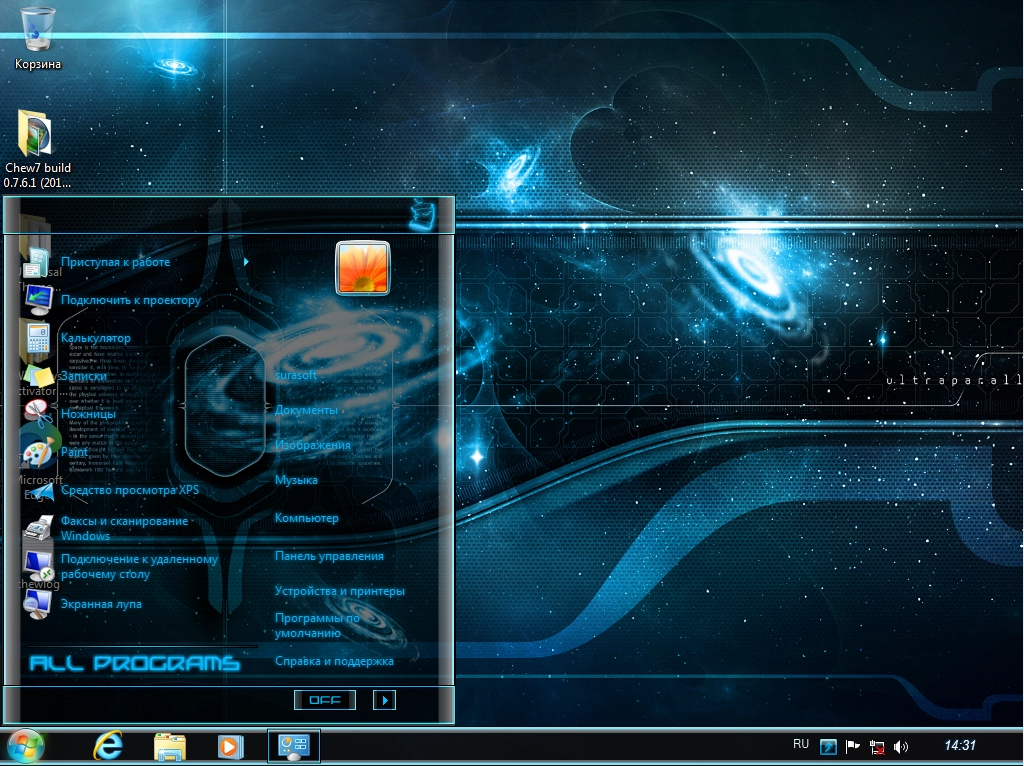The height and width of the screenshot is (766, 1024).
Task: Open Панель управления from the Start menu
Action: point(329,556)
